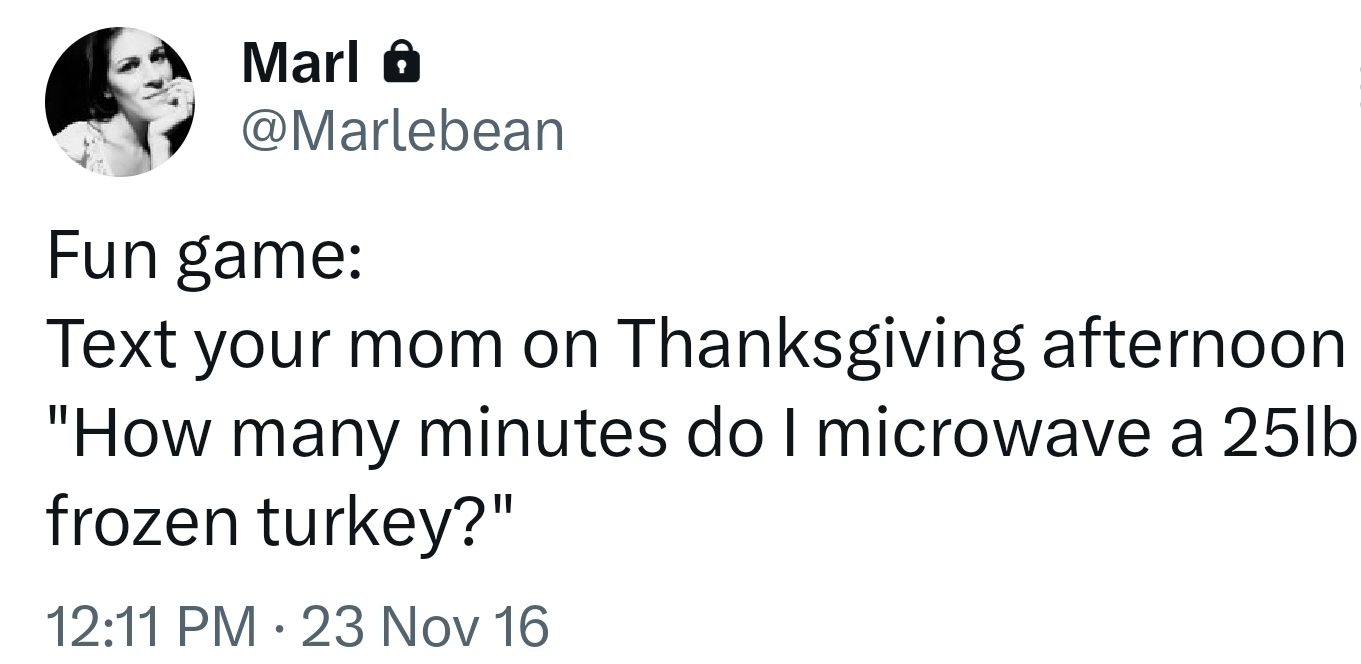Image resolution: width=1361 pixels, height=664 pixels.
Task: Select the 23 Nov 16 date
Action: (x=424, y=627)
